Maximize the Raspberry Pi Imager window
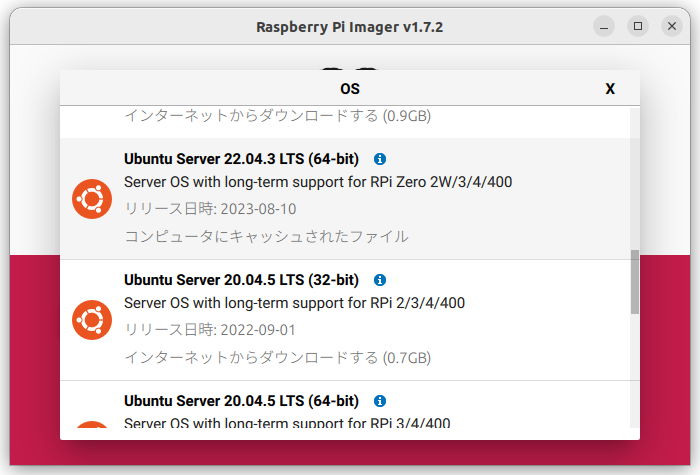This screenshot has width=700, height=475. point(638,26)
